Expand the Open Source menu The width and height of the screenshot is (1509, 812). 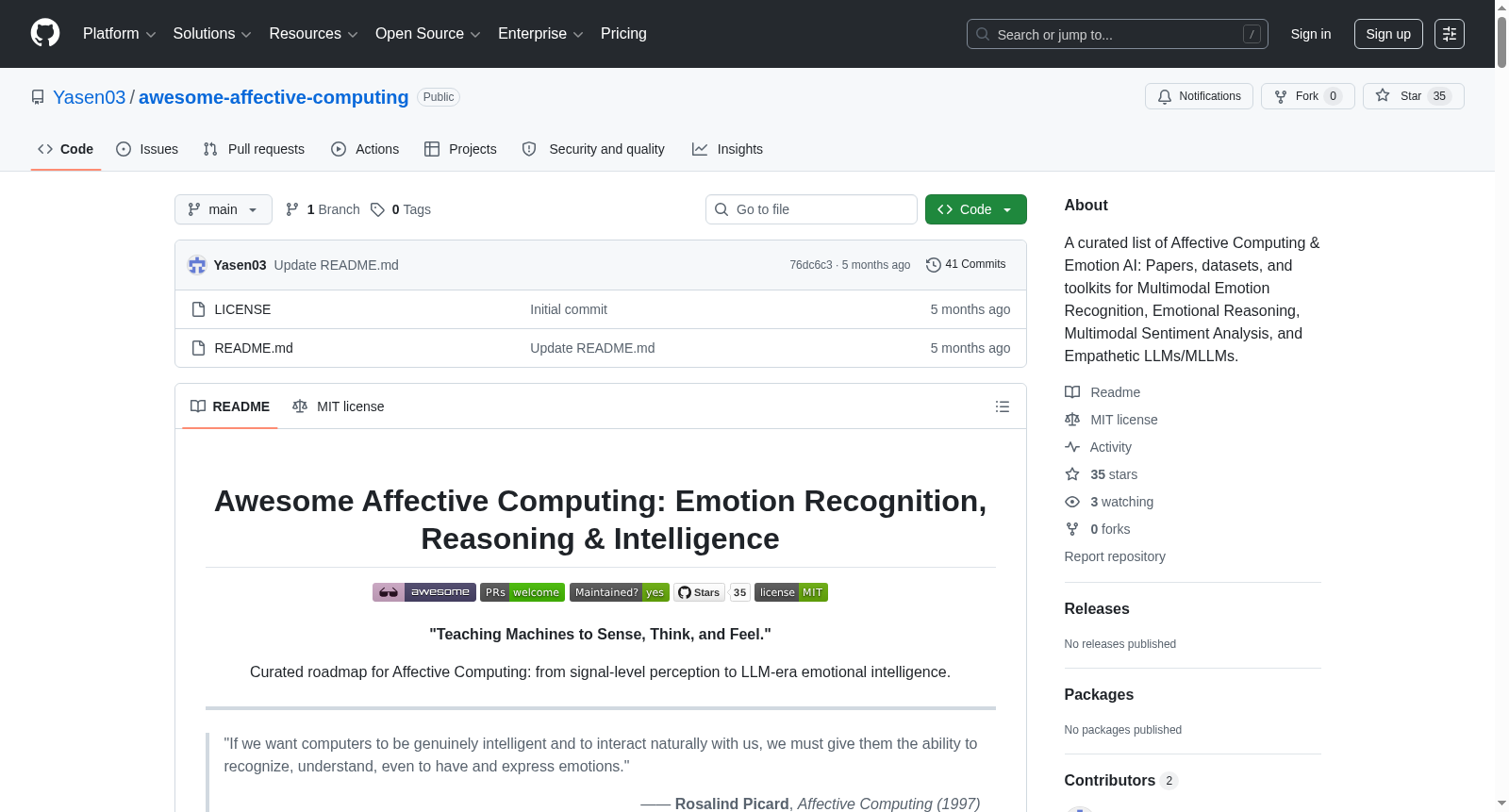pos(427,34)
